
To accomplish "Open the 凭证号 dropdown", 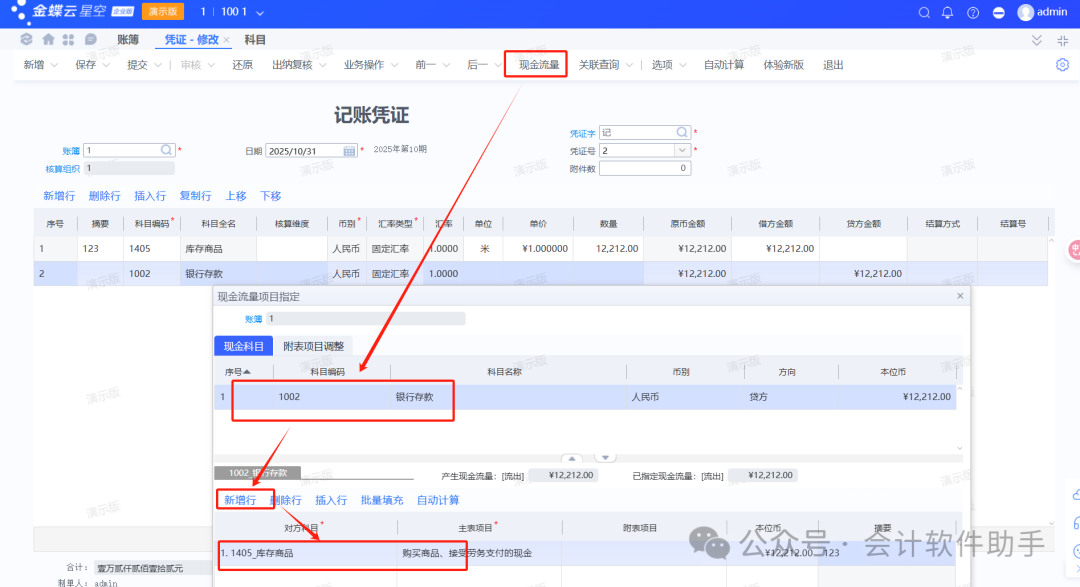I will pos(682,151).
